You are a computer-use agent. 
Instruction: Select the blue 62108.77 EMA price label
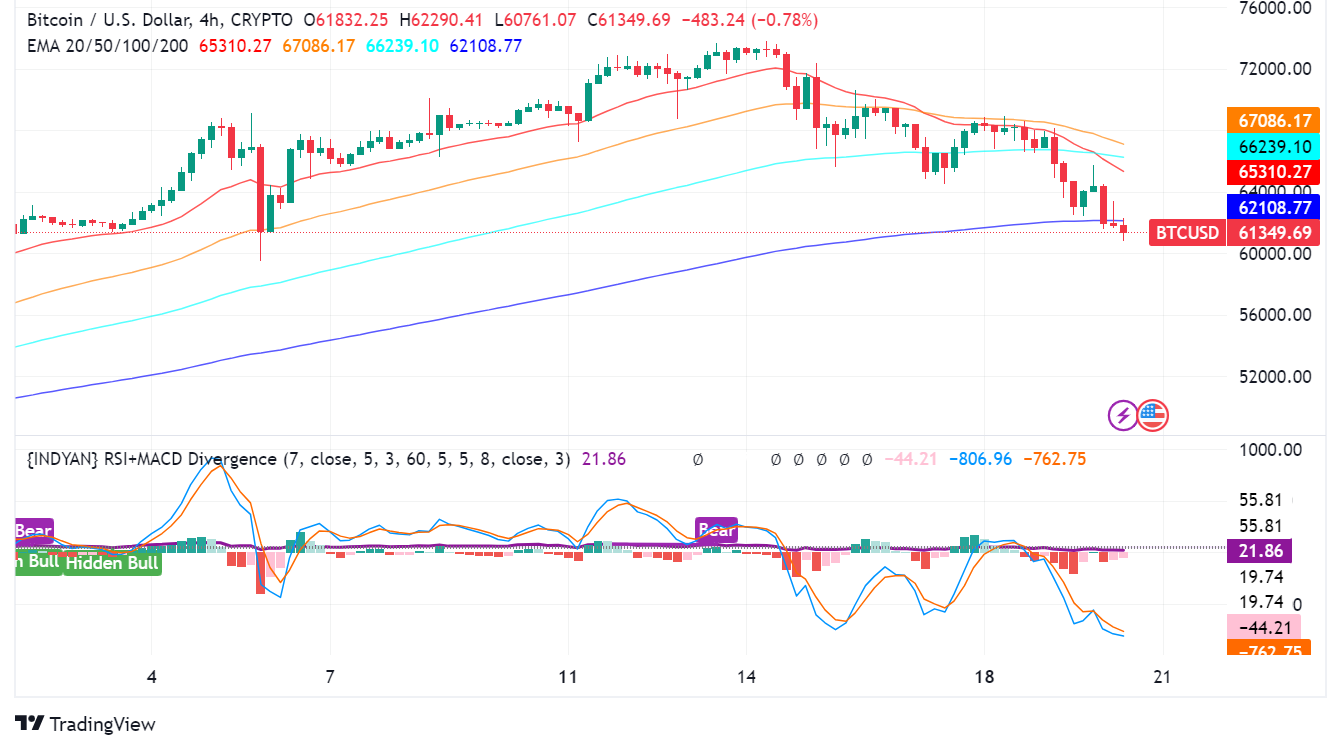click(x=1272, y=208)
